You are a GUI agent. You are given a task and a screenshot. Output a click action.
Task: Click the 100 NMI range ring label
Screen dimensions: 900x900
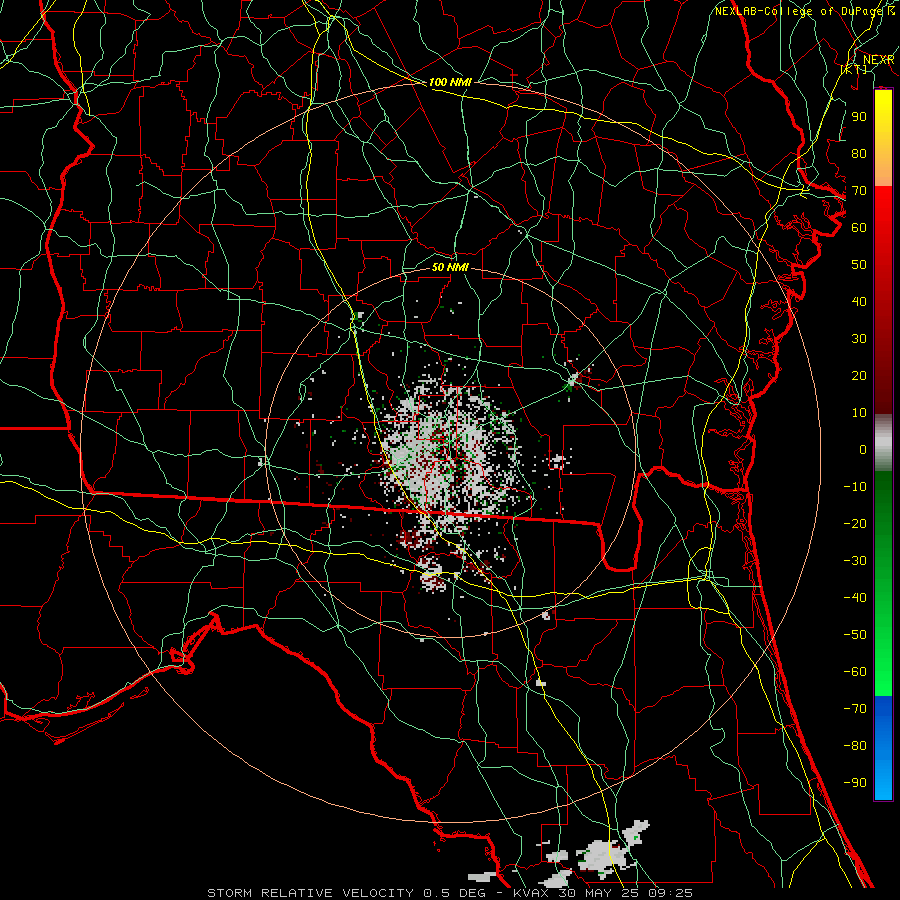click(x=450, y=82)
